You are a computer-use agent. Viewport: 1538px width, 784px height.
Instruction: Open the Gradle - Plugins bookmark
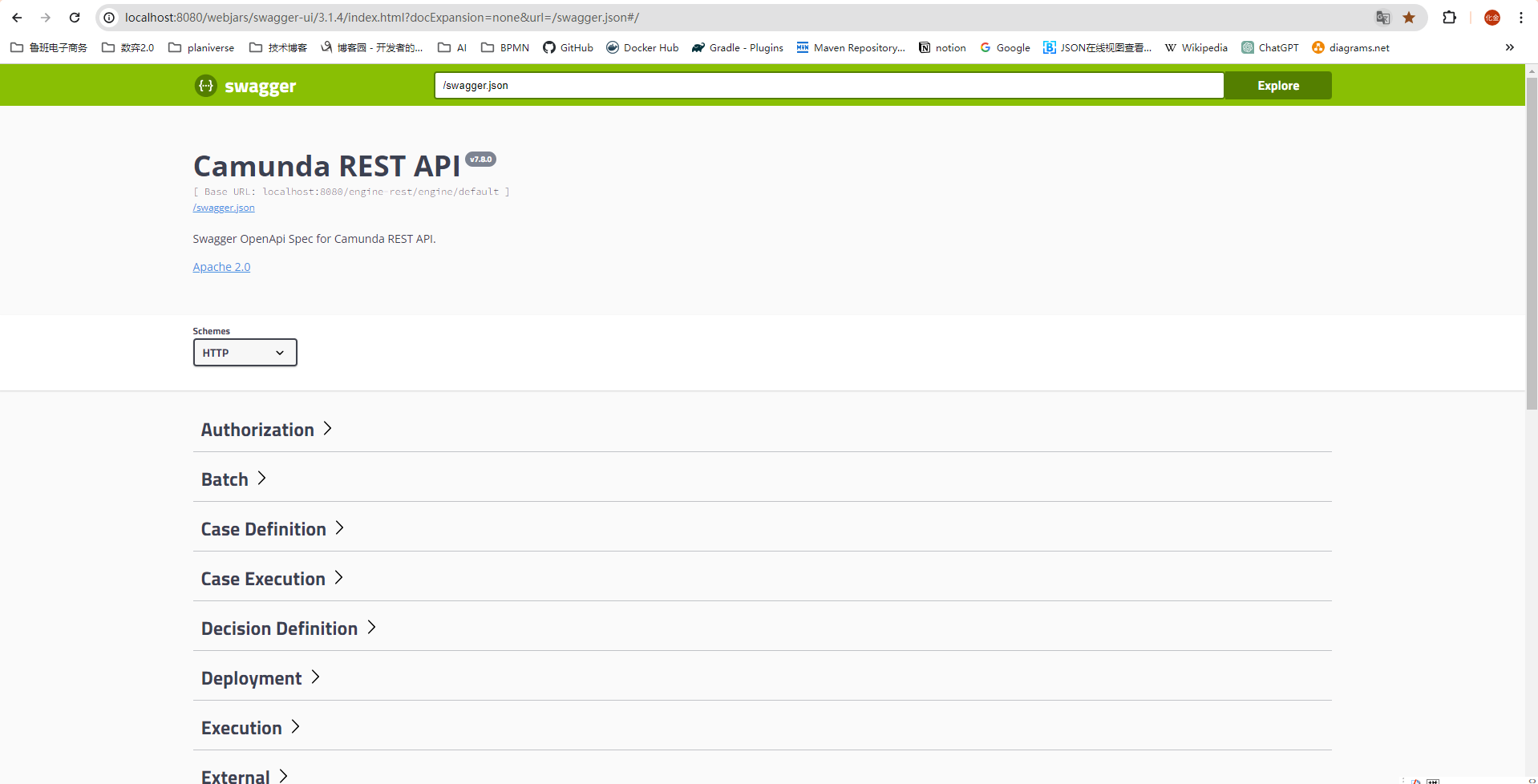click(x=738, y=47)
